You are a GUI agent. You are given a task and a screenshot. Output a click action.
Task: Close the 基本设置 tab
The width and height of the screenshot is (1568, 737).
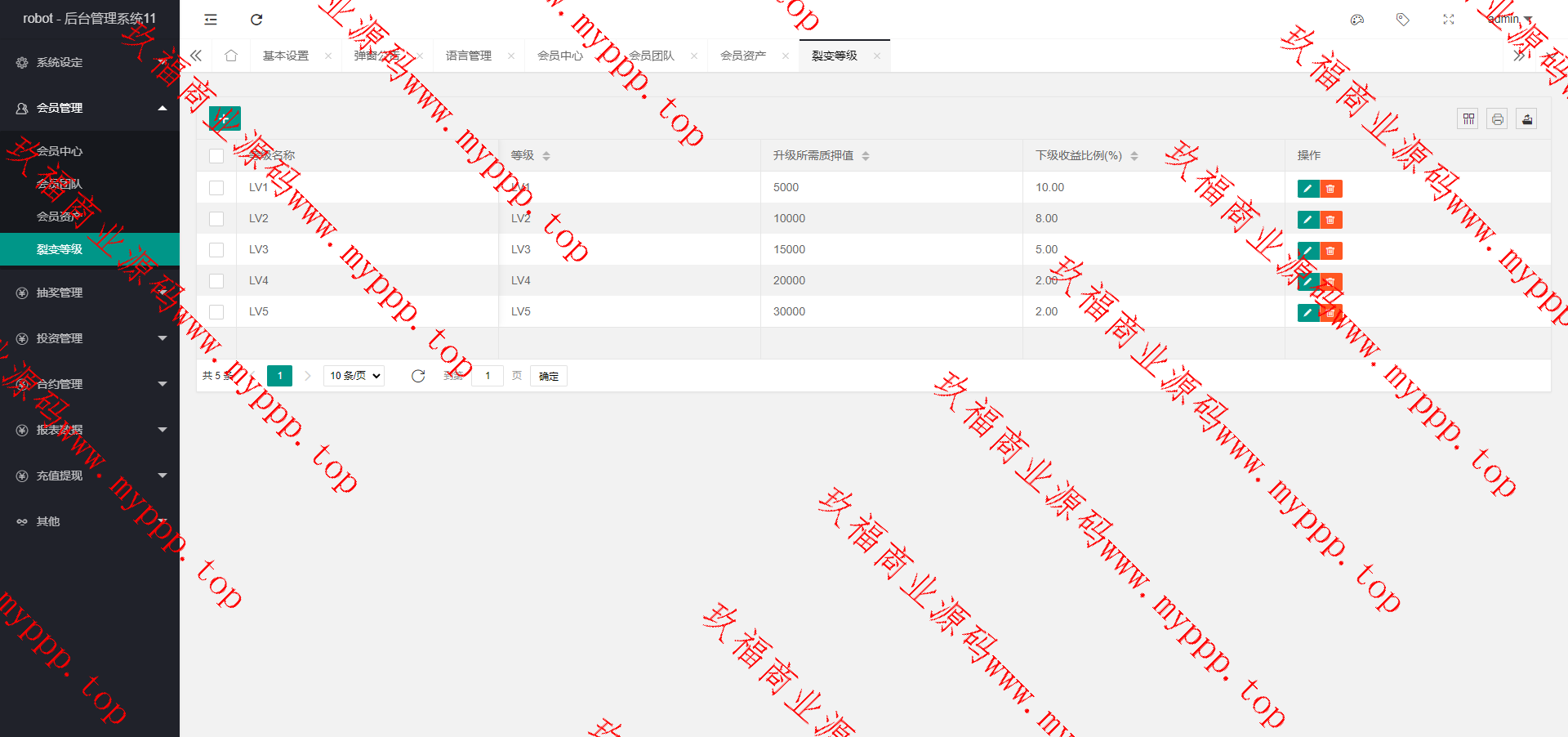pos(328,56)
